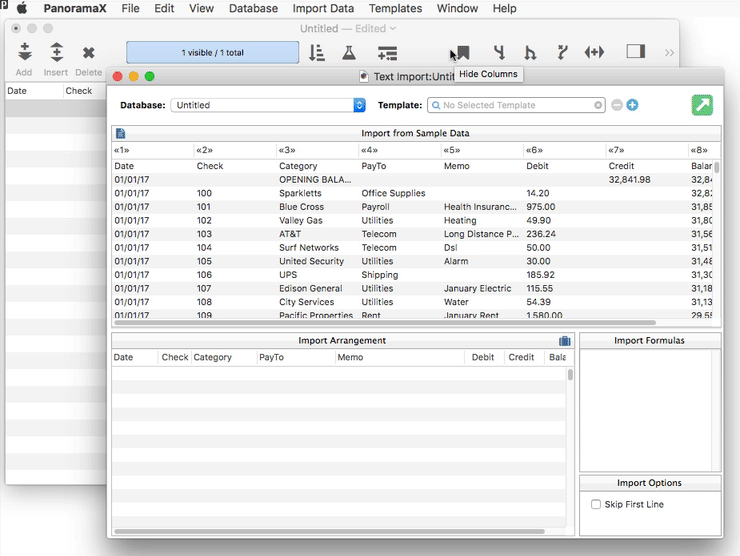Select the Blue Cross row cell

coord(301,207)
